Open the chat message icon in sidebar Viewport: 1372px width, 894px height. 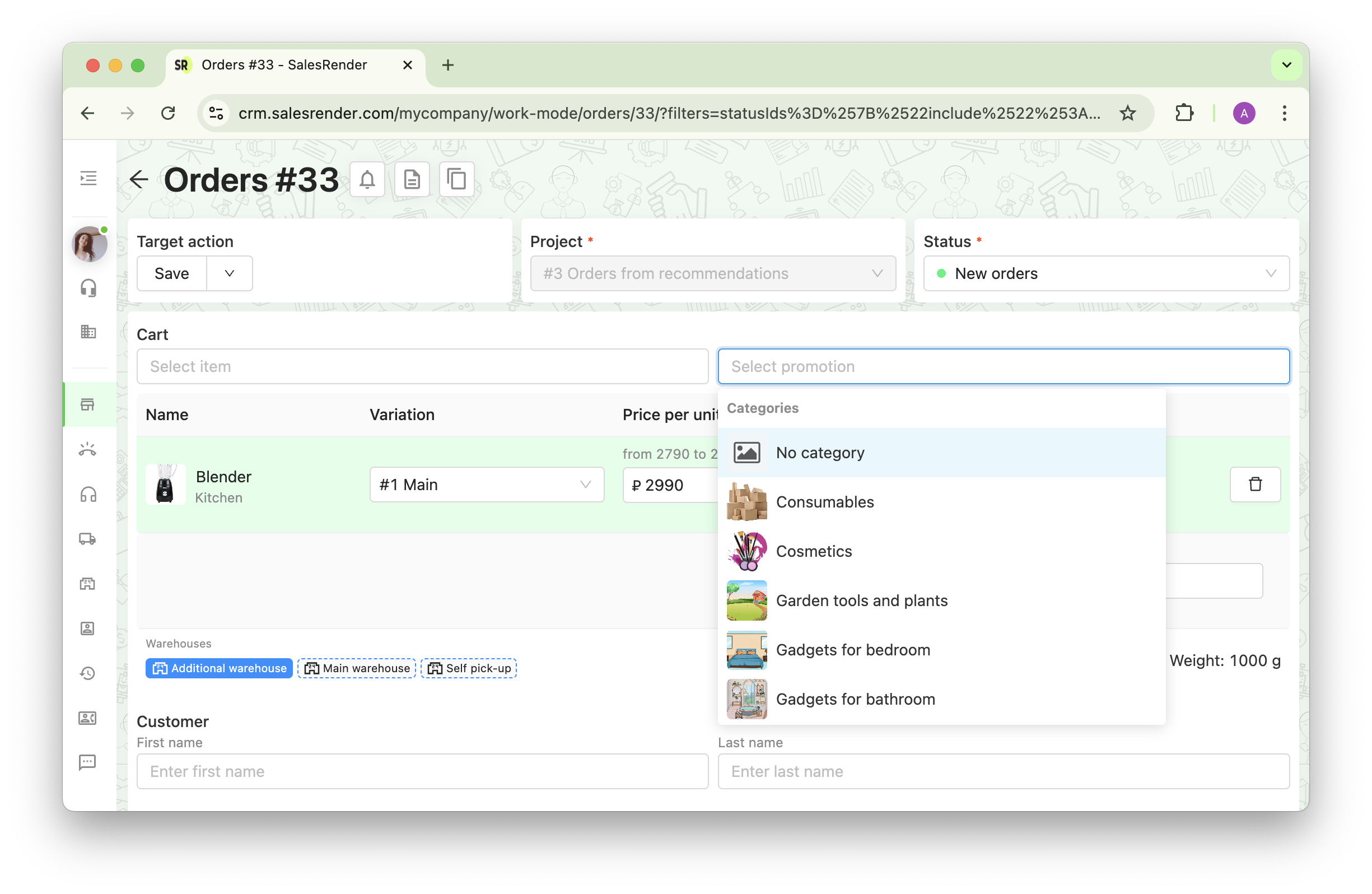pyautogui.click(x=87, y=762)
